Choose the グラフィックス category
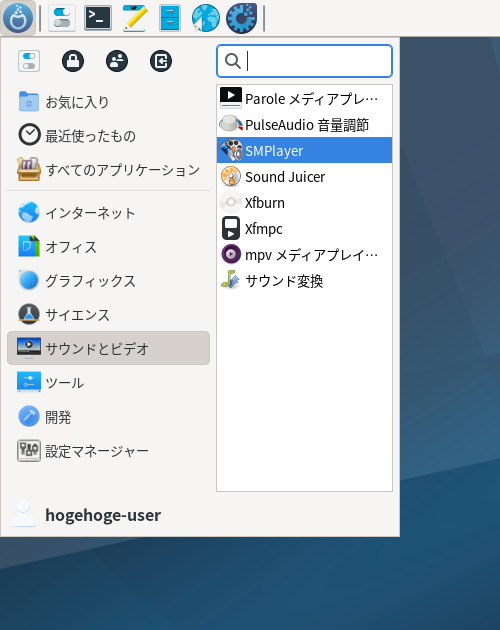The width and height of the screenshot is (500, 630). click(x=109, y=281)
